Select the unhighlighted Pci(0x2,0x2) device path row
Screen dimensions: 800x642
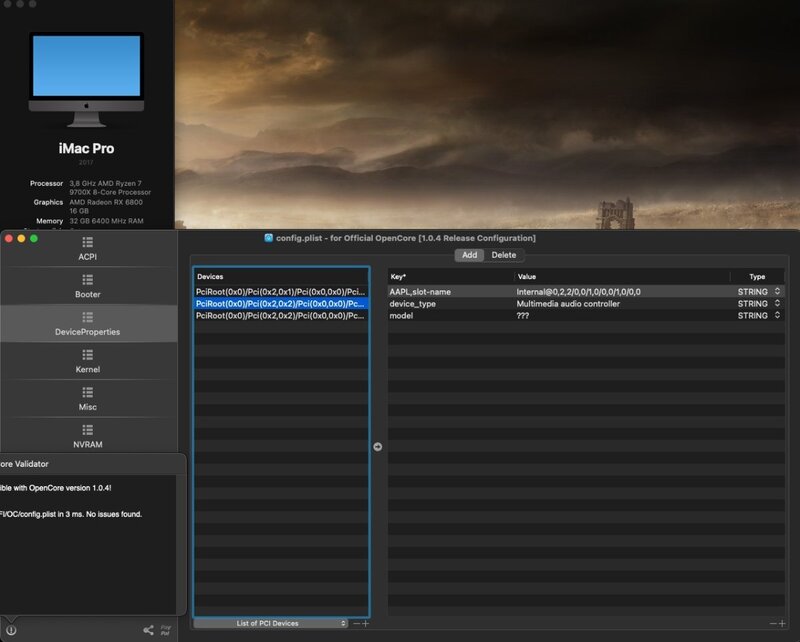pos(281,315)
